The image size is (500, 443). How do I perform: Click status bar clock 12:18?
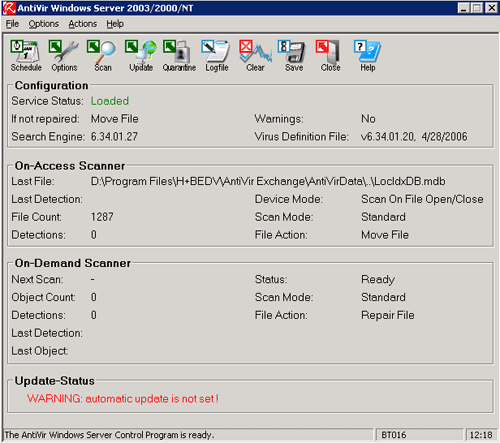coord(481,435)
